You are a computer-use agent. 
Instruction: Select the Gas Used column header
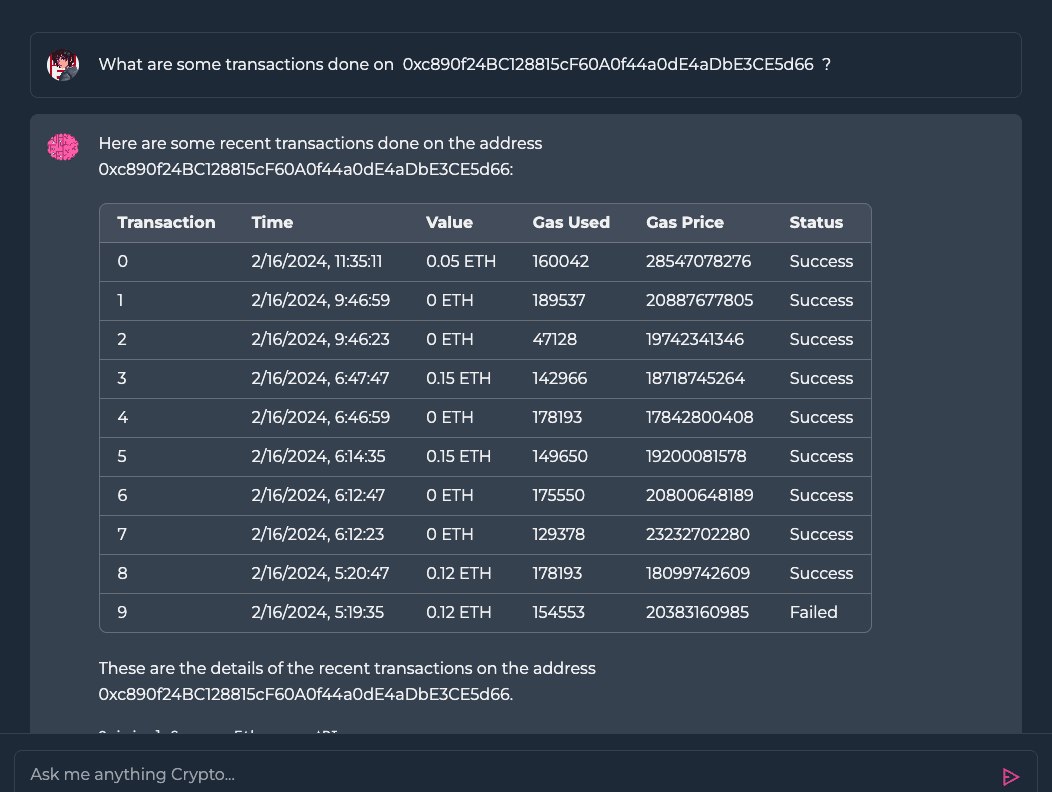click(x=571, y=222)
